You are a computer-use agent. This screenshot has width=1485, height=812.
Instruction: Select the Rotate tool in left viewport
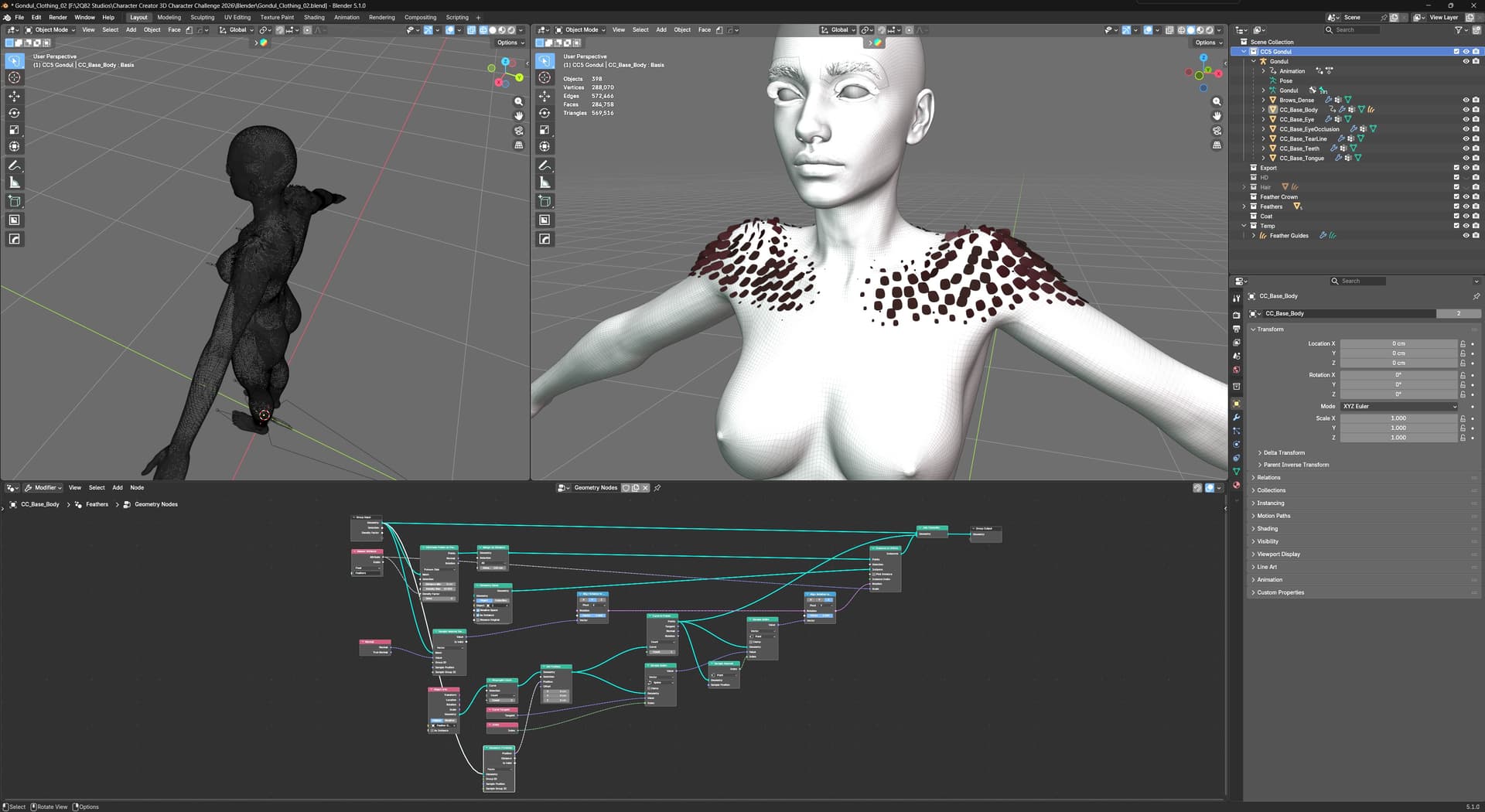click(14, 113)
